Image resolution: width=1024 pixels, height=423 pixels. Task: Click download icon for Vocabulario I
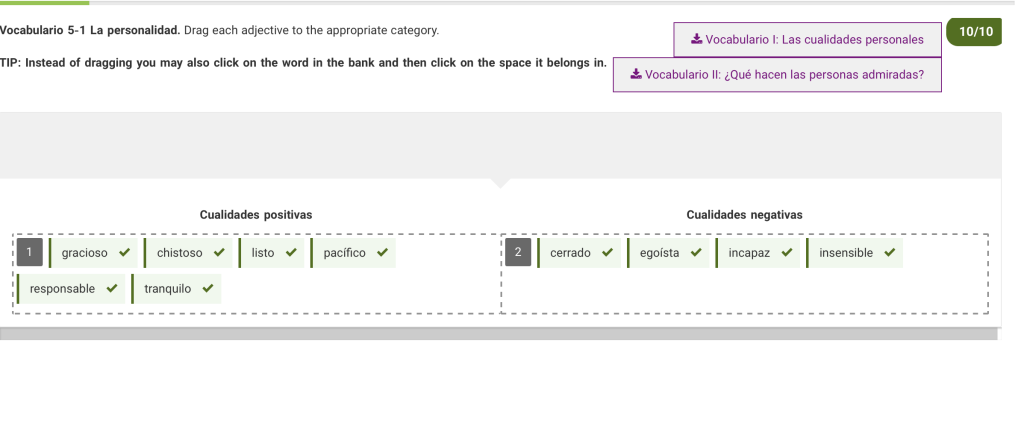point(697,39)
